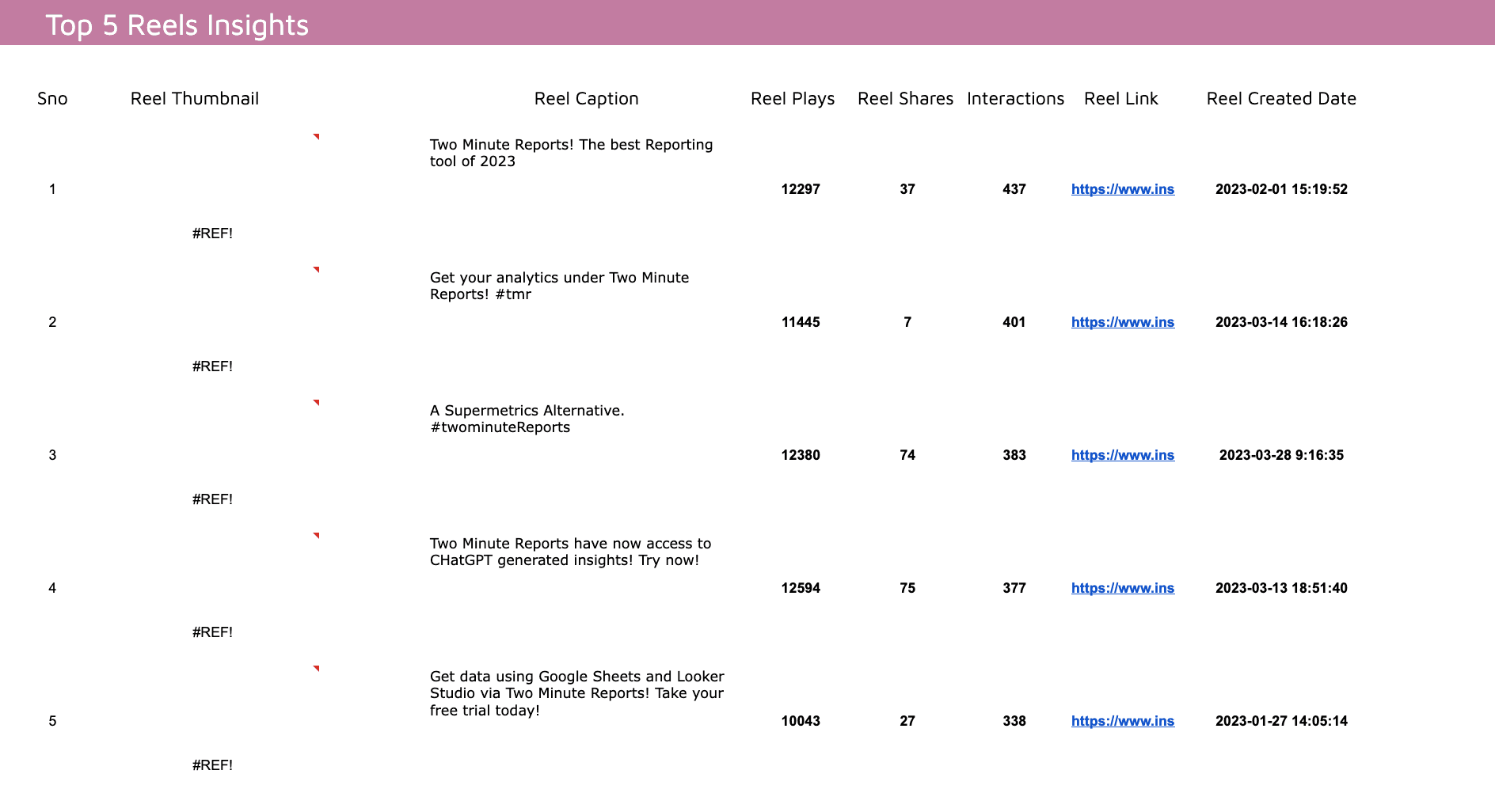Select the #REF! thumbnail cell in row 3
The image size is (1495, 812).
212,499
